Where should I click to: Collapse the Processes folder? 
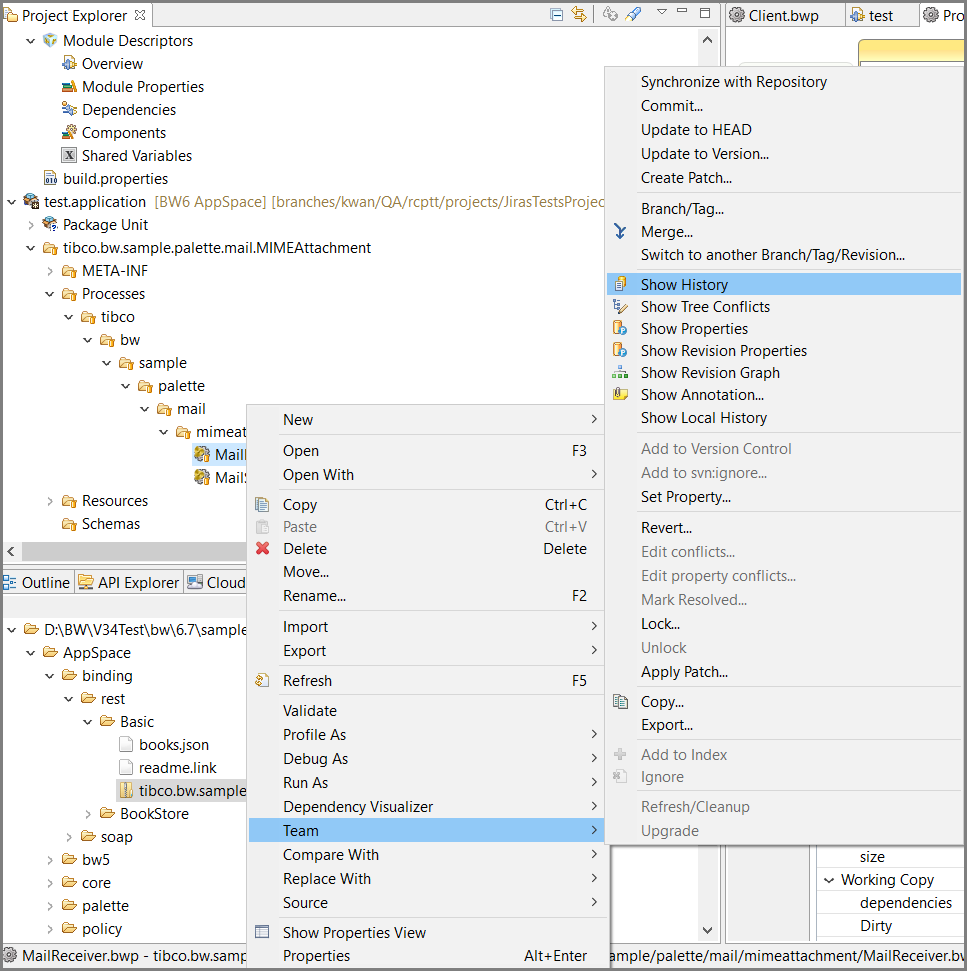pyautogui.click(x=50, y=294)
